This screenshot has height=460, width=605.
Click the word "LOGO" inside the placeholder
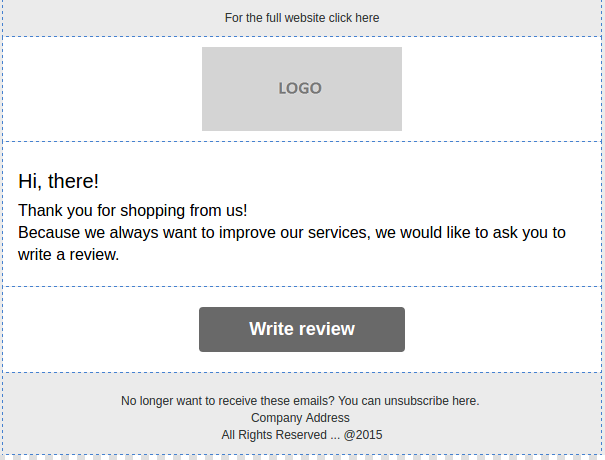300,88
